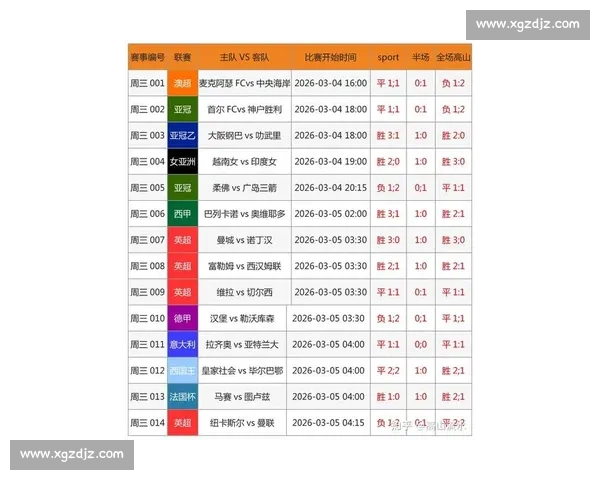Click half-time score 0:0 in row 011
Screen dimensions: 600x480
click(x=420, y=344)
